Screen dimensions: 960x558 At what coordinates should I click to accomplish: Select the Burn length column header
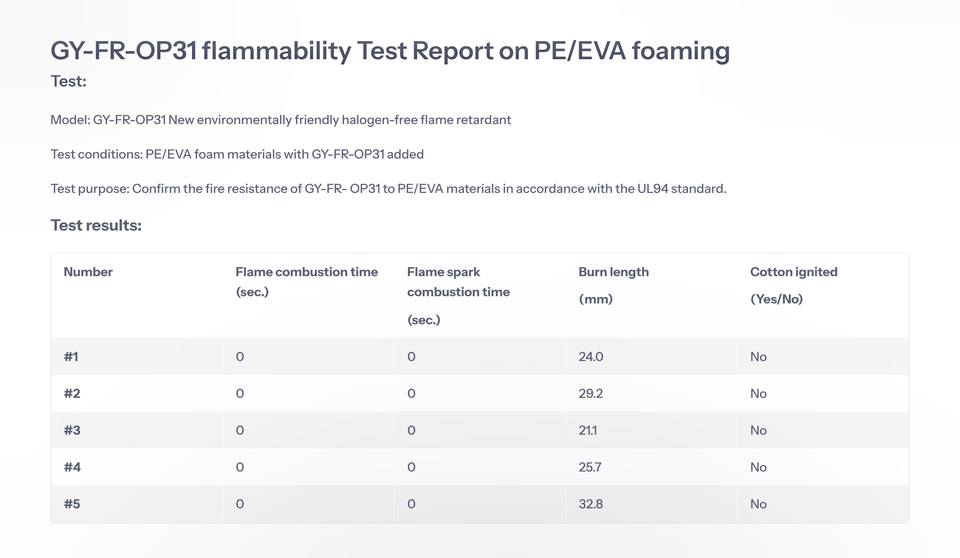pyautogui.click(x=613, y=284)
